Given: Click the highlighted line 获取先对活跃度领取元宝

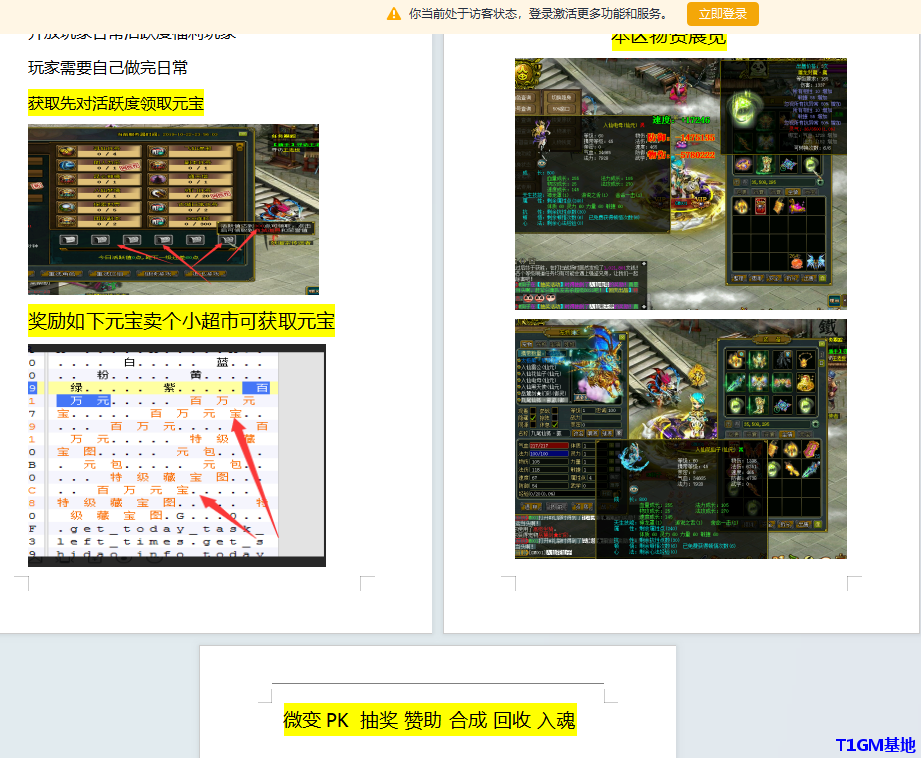Looking at the screenshot, I should point(116,103).
